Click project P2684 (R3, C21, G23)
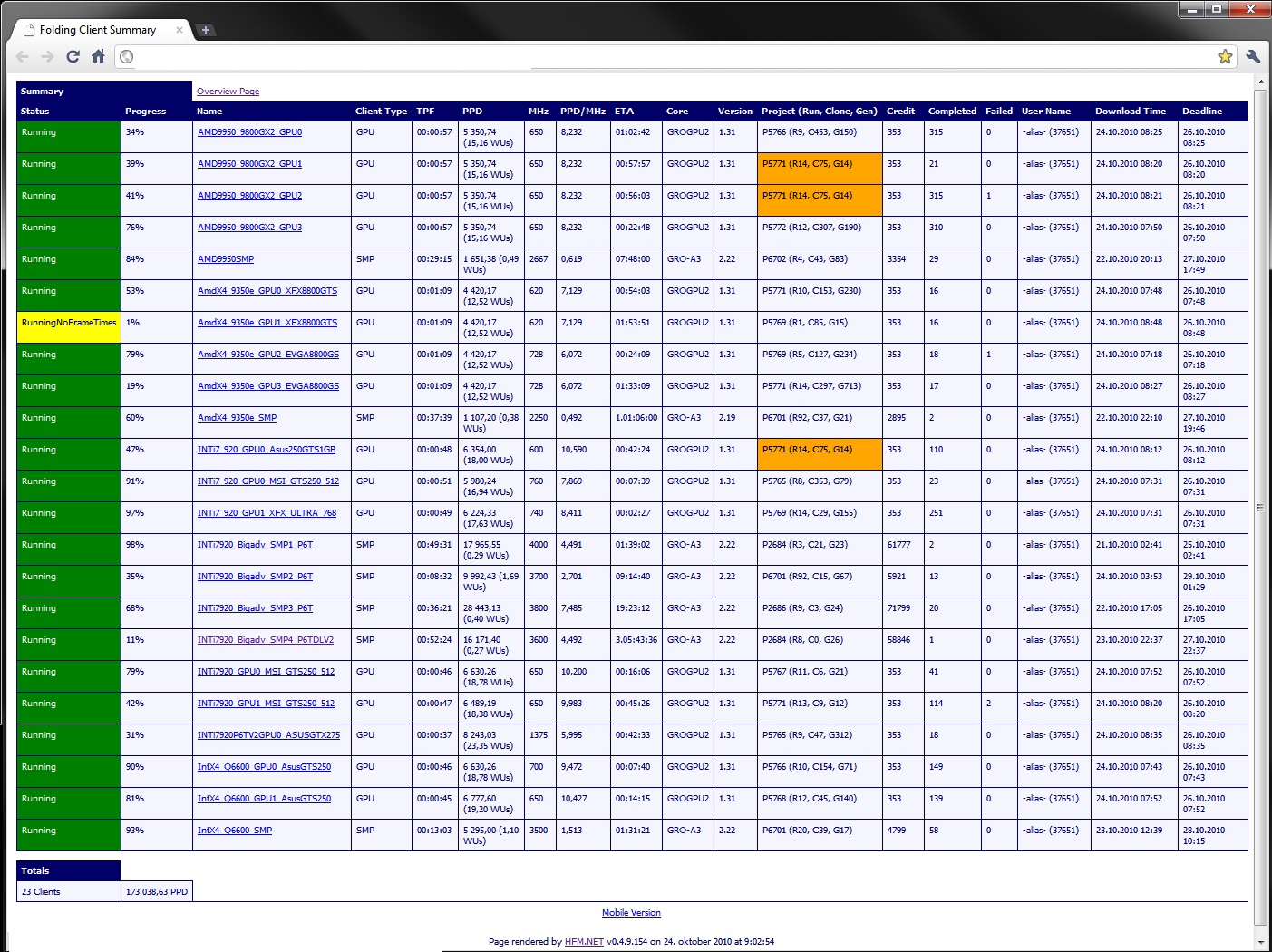 (x=805, y=545)
